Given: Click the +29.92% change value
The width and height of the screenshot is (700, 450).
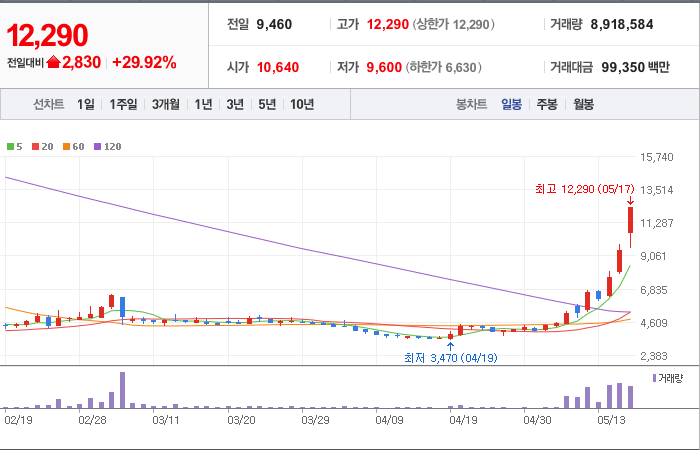Looking at the screenshot, I should click(144, 62).
